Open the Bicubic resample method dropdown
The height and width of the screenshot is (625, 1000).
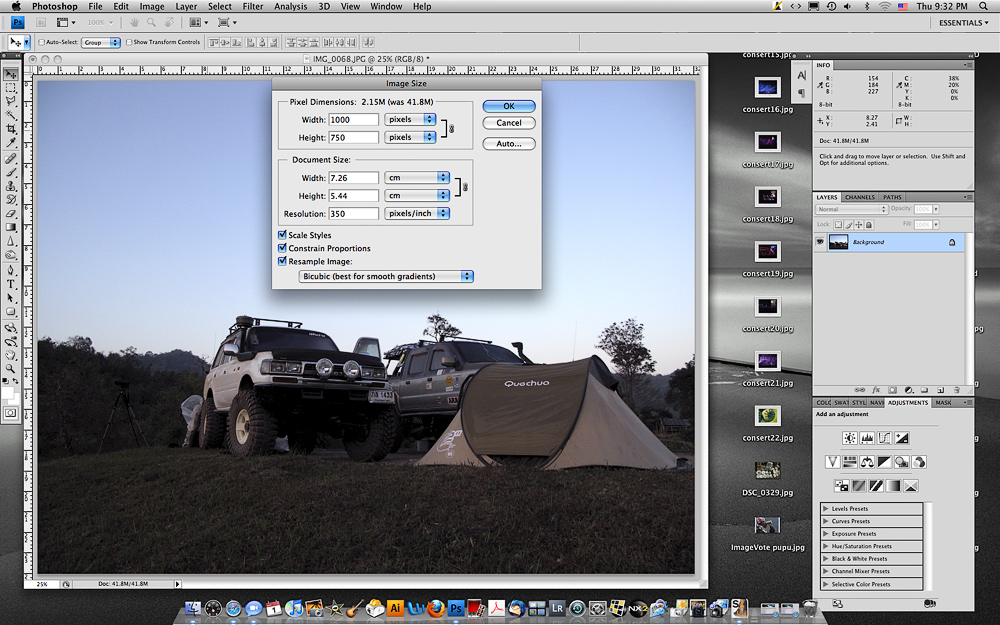(386, 276)
